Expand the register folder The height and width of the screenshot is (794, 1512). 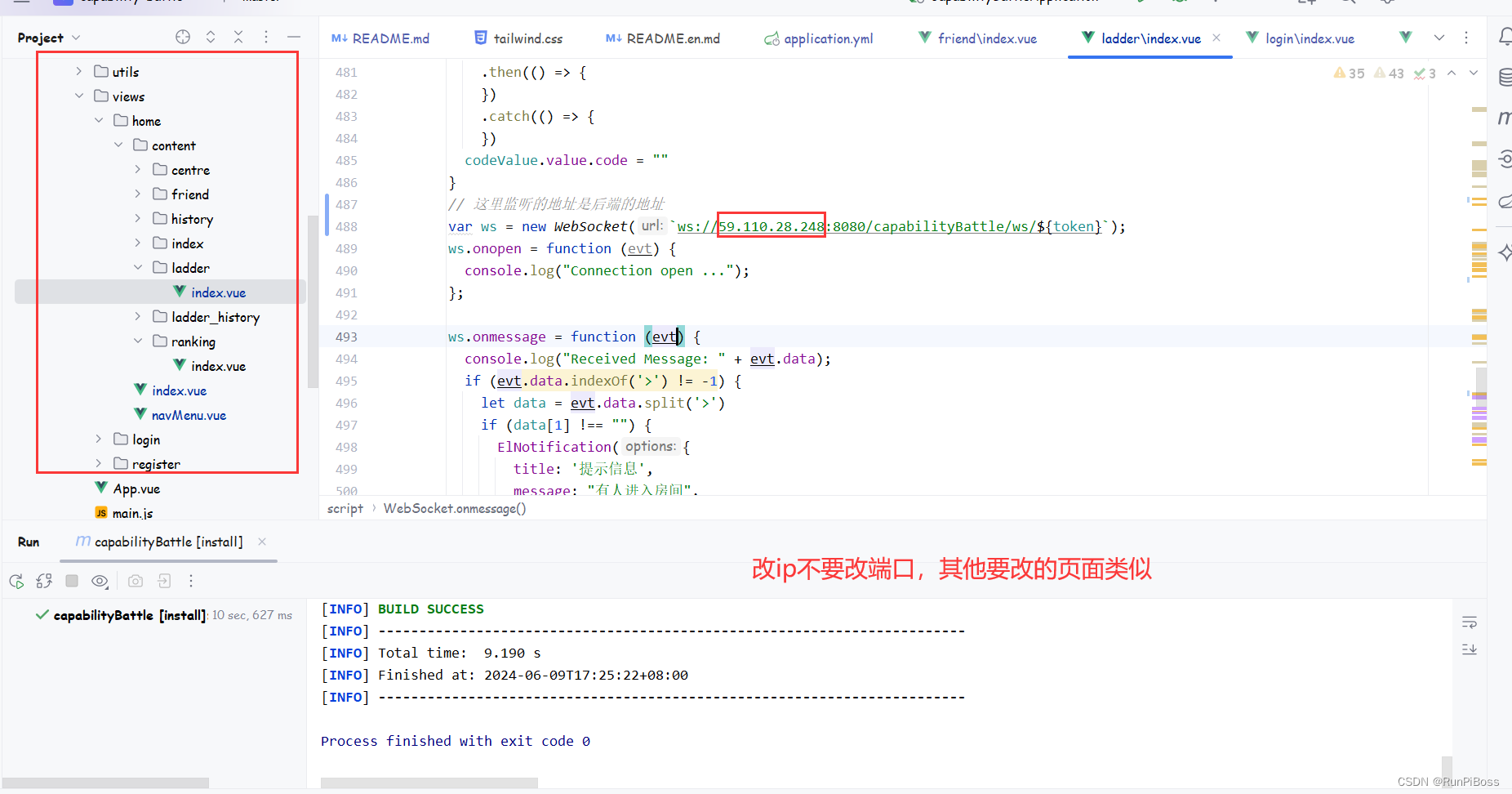click(98, 463)
